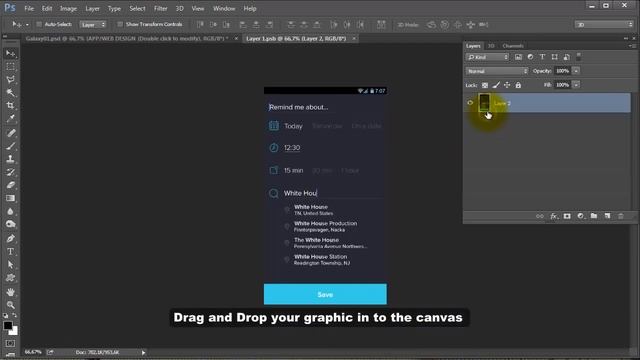
Task: Enable the Auto-Select checkbox
Action: pos(39,24)
